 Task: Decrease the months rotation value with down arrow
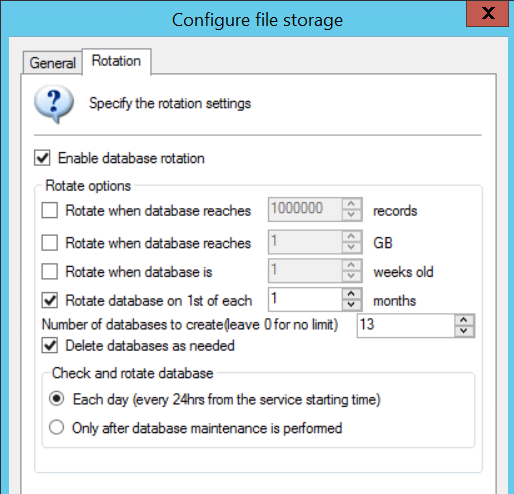[x=351, y=304]
